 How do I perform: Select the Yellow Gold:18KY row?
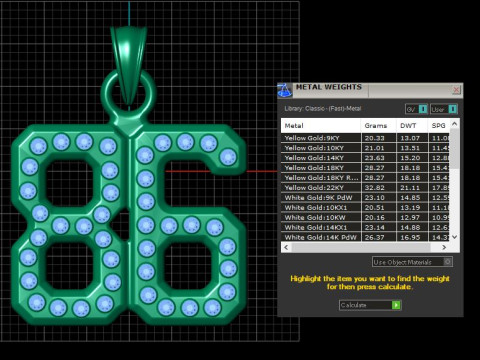point(366,168)
